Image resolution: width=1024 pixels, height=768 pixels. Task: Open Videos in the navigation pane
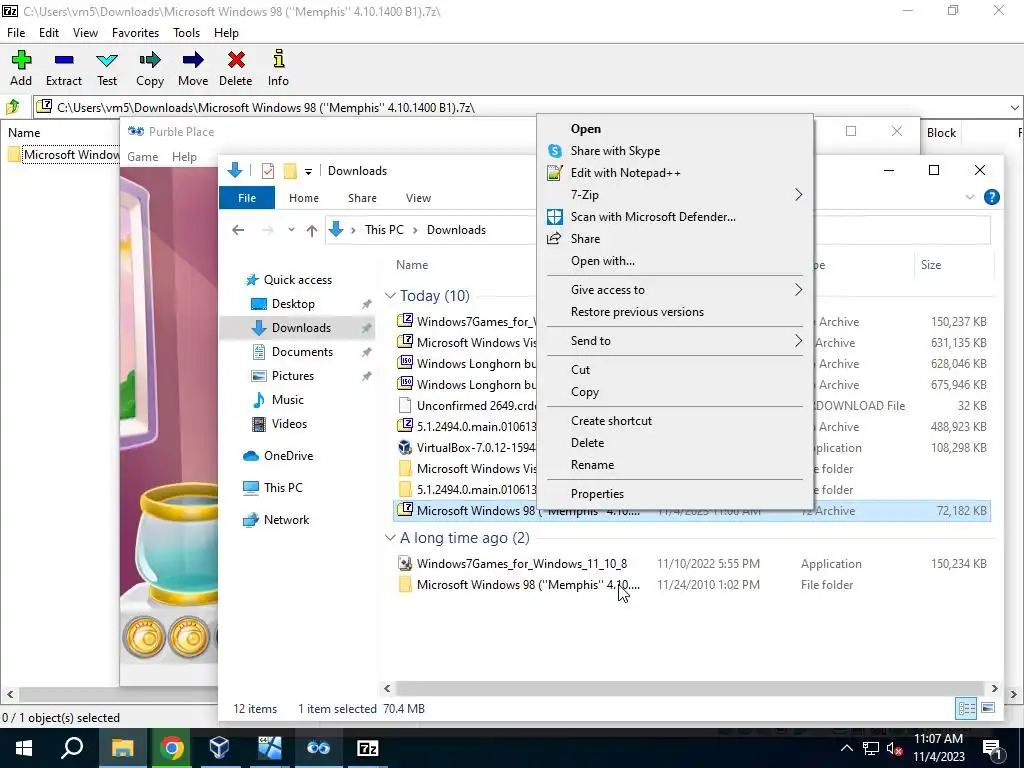click(289, 424)
